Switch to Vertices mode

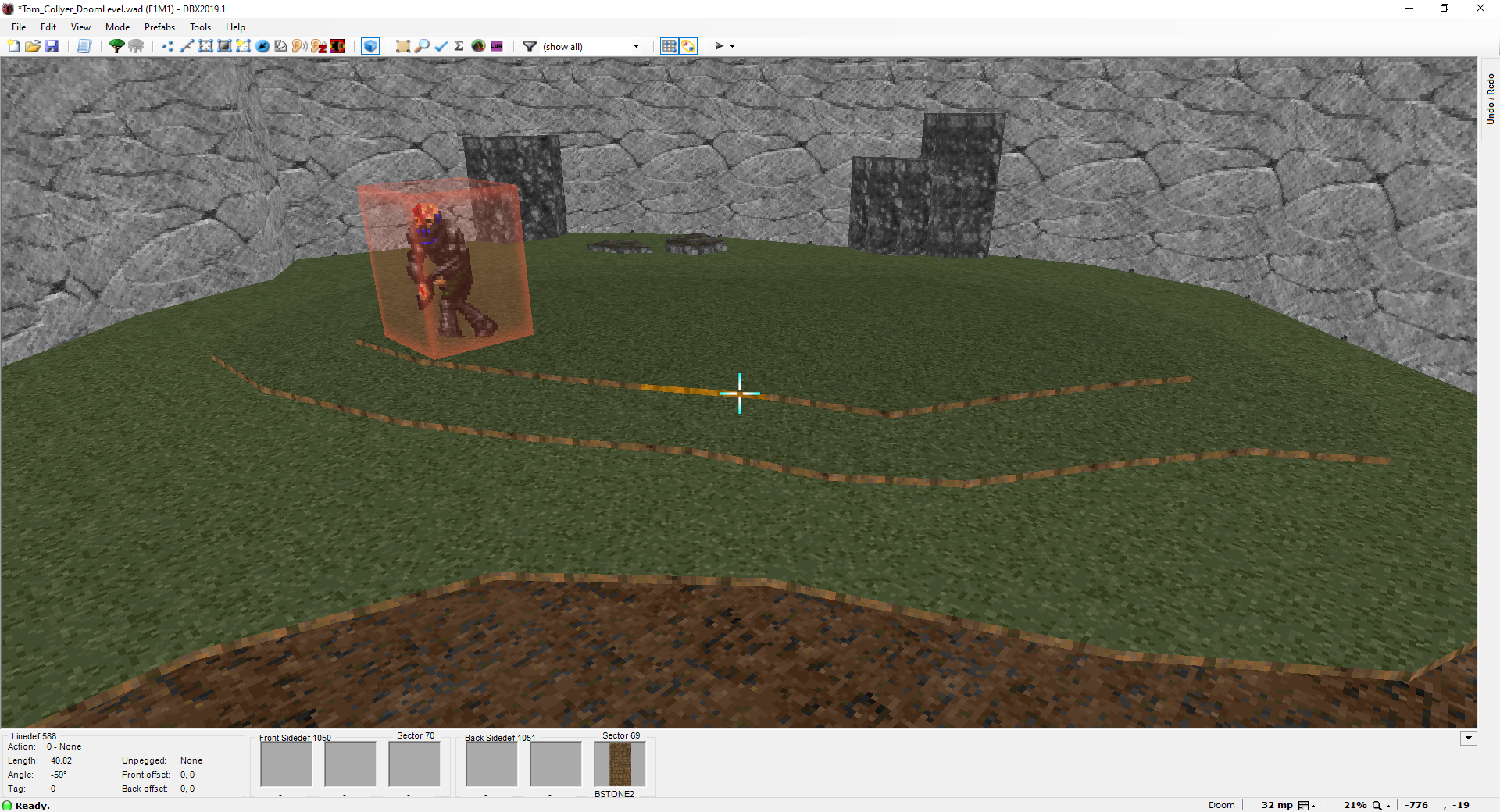click(167, 46)
